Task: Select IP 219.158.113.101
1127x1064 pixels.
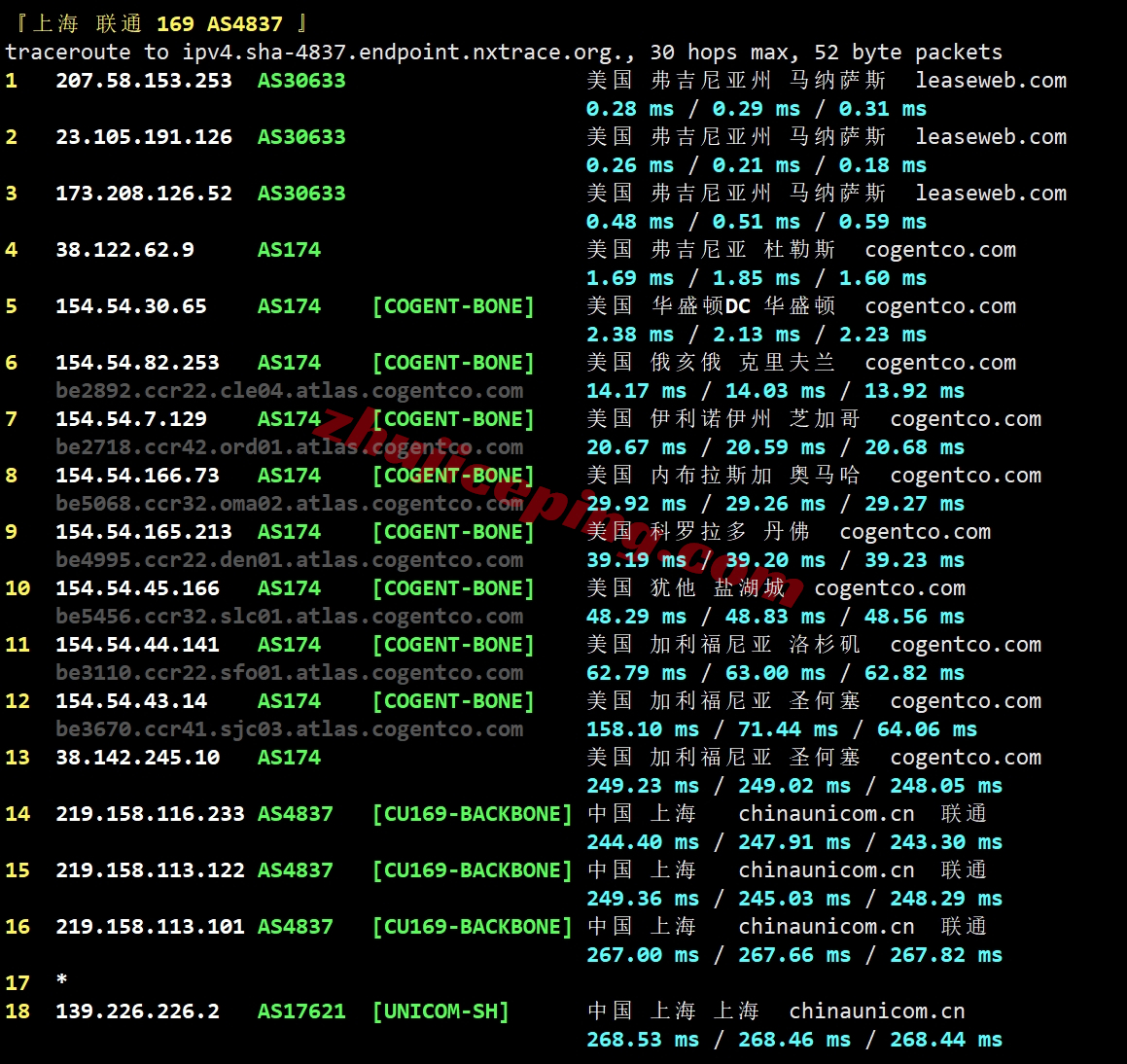Action: coord(150,927)
